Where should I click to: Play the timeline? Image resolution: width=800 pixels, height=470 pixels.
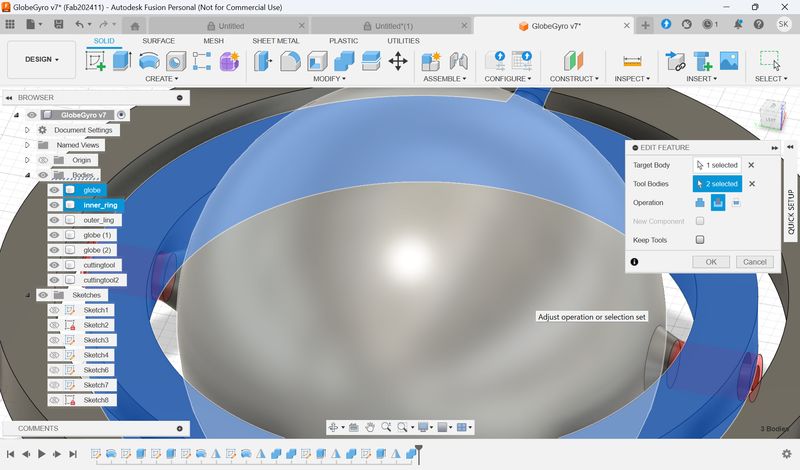click(41, 454)
